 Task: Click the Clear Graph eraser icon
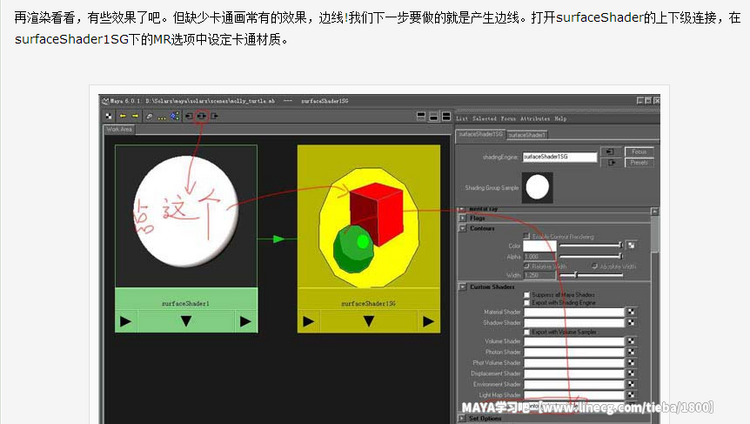click(x=149, y=116)
